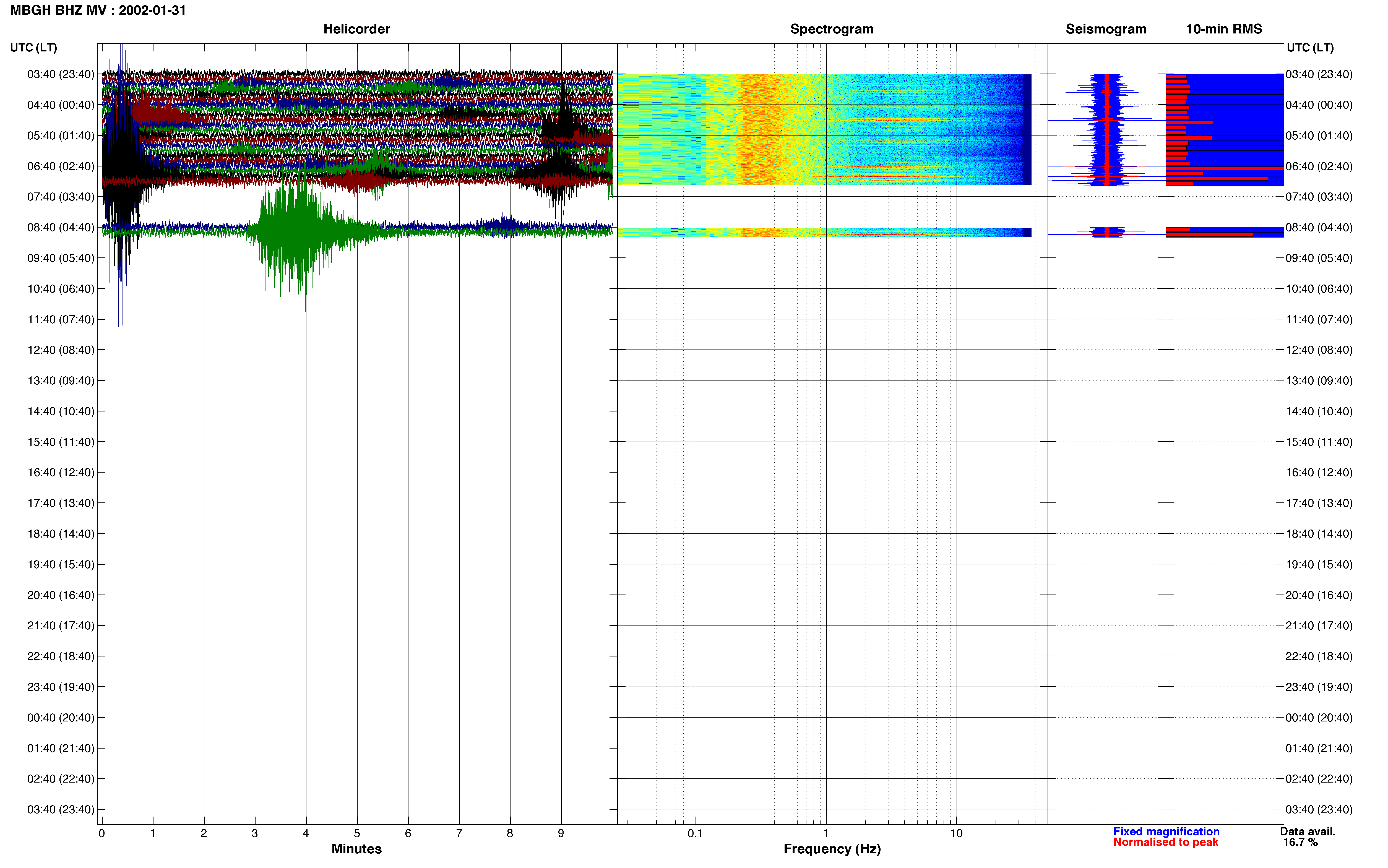Click minute tick label '3' on helicorder
Image resolution: width=1388 pixels, height=868 pixels.
[x=255, y=833]
